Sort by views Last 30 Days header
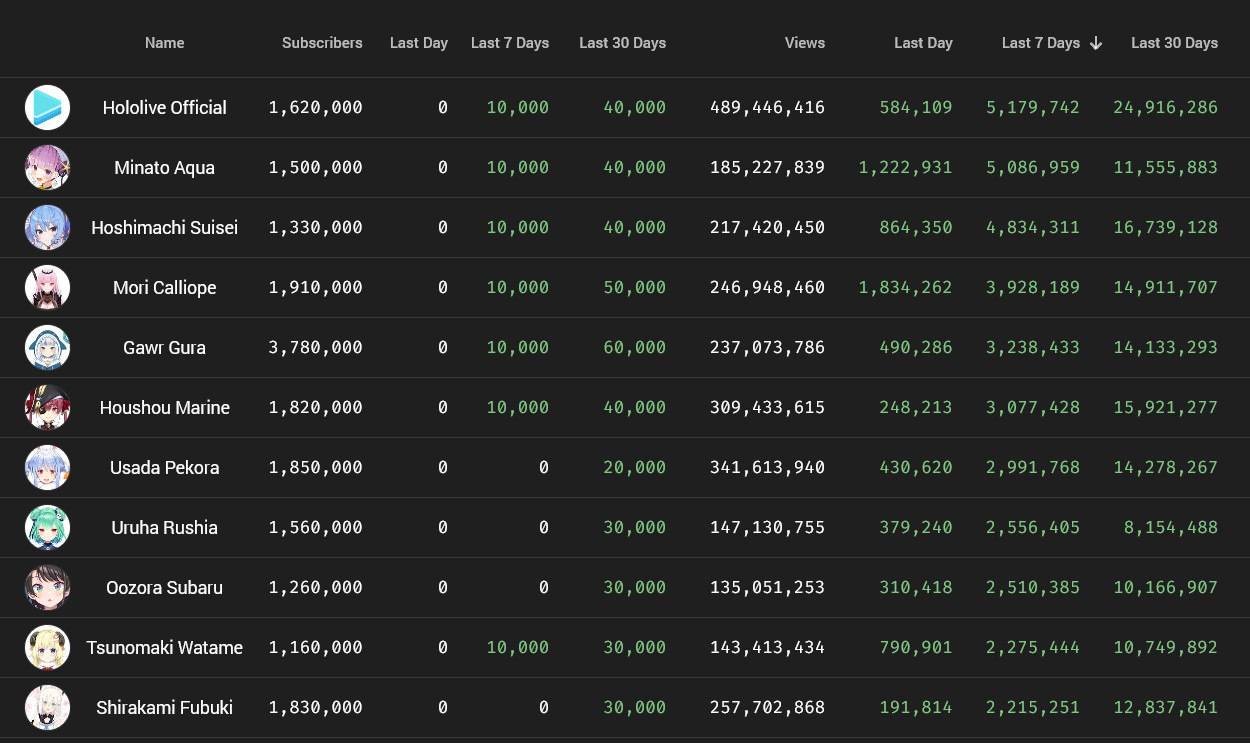Screen dimensions: 1250x743 tap(1174, 43)
